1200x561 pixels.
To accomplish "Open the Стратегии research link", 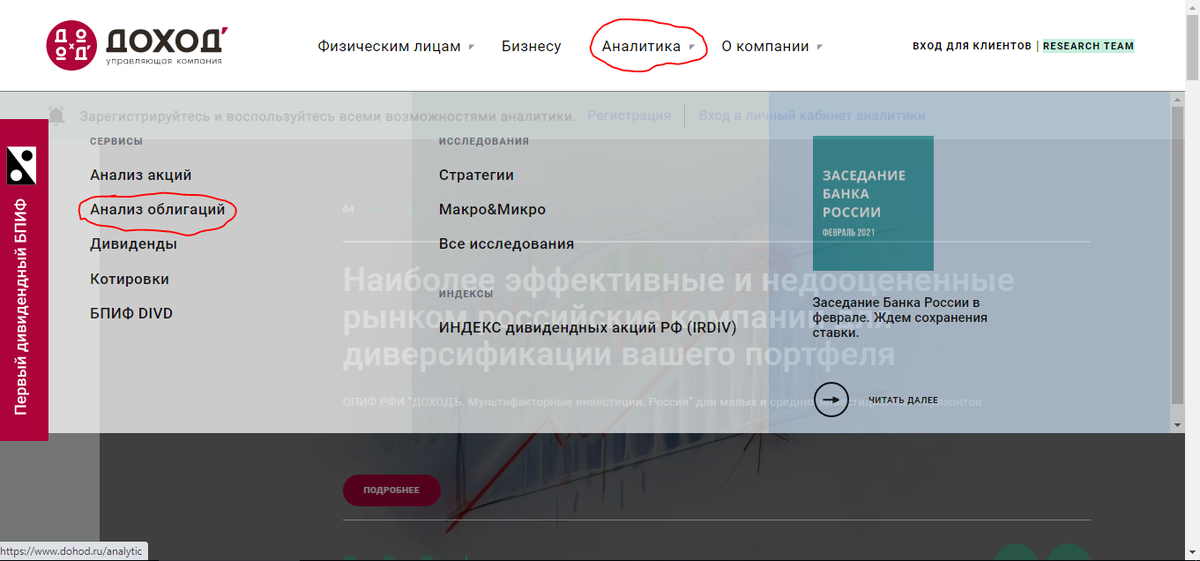I will click(476, 175).
